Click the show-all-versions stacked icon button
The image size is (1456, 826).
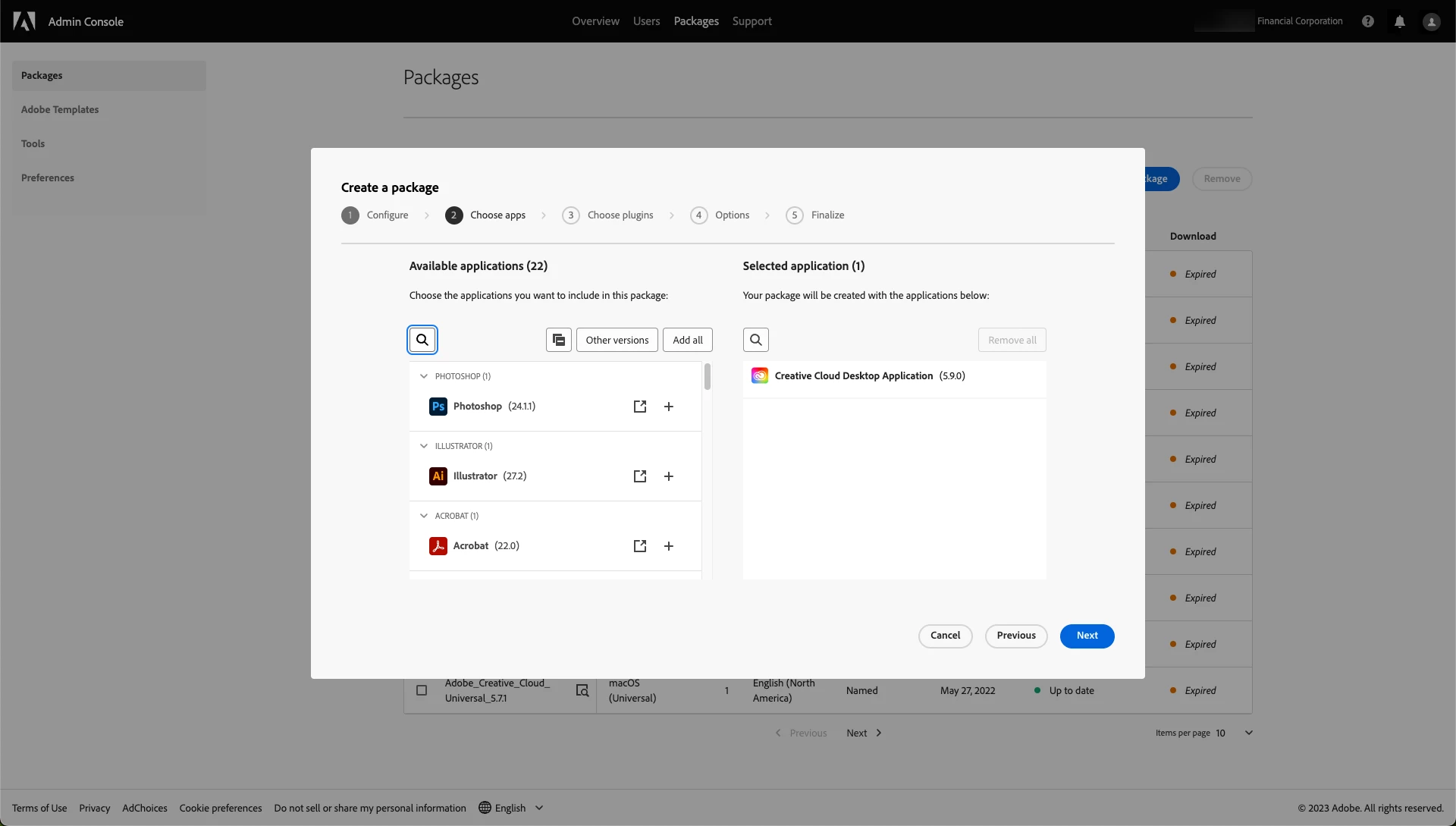click(559, 340)
